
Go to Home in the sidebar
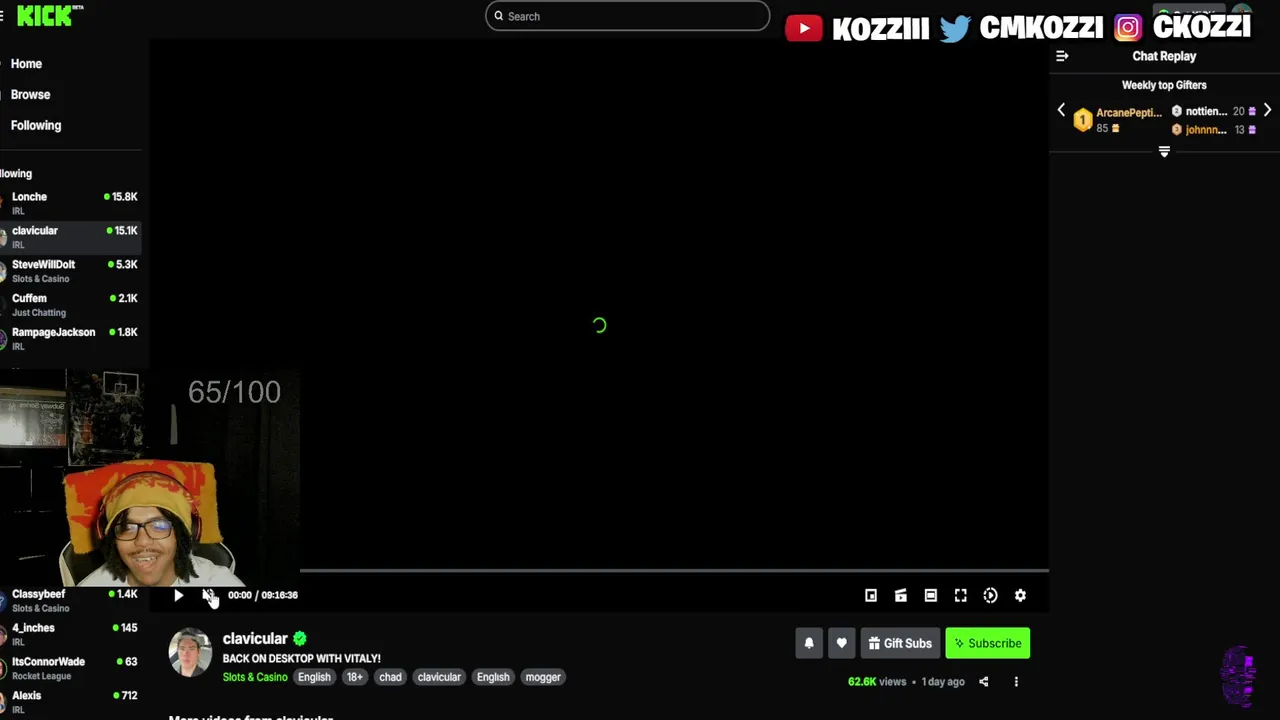tap(26, 64)
